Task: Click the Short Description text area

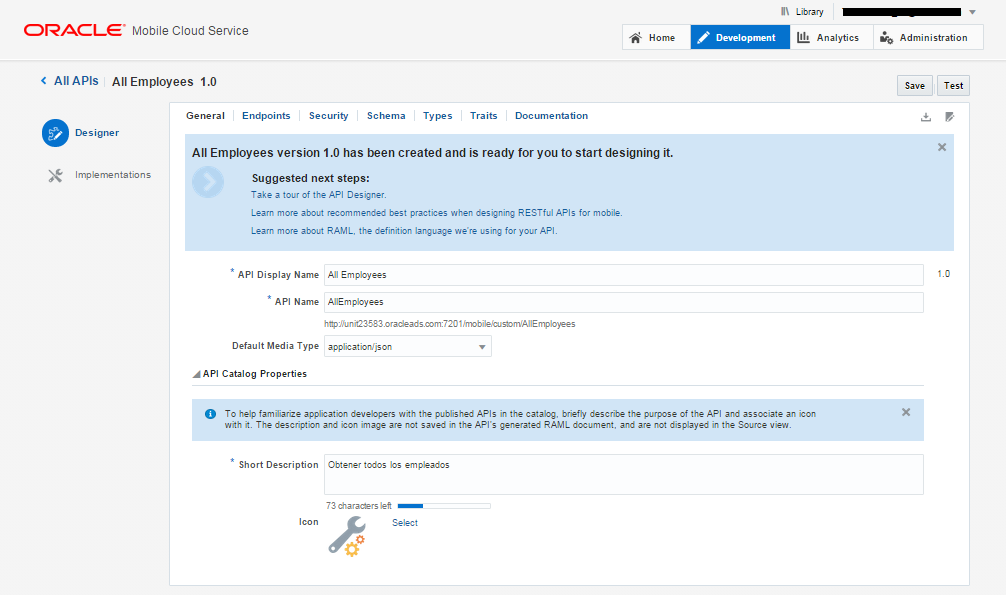Action: click(624, 474)
